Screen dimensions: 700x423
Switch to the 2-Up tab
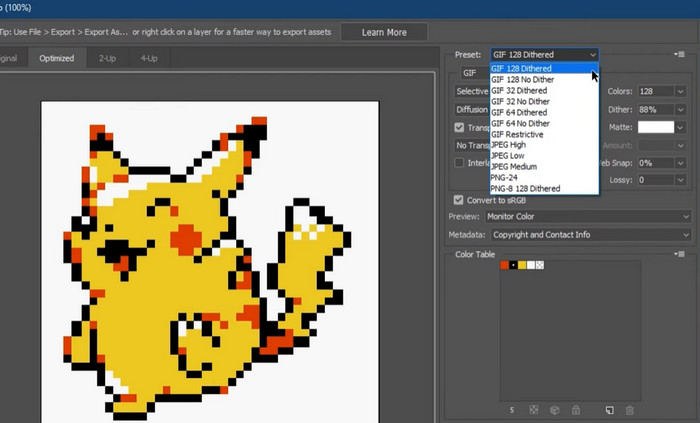click(107, 58)
